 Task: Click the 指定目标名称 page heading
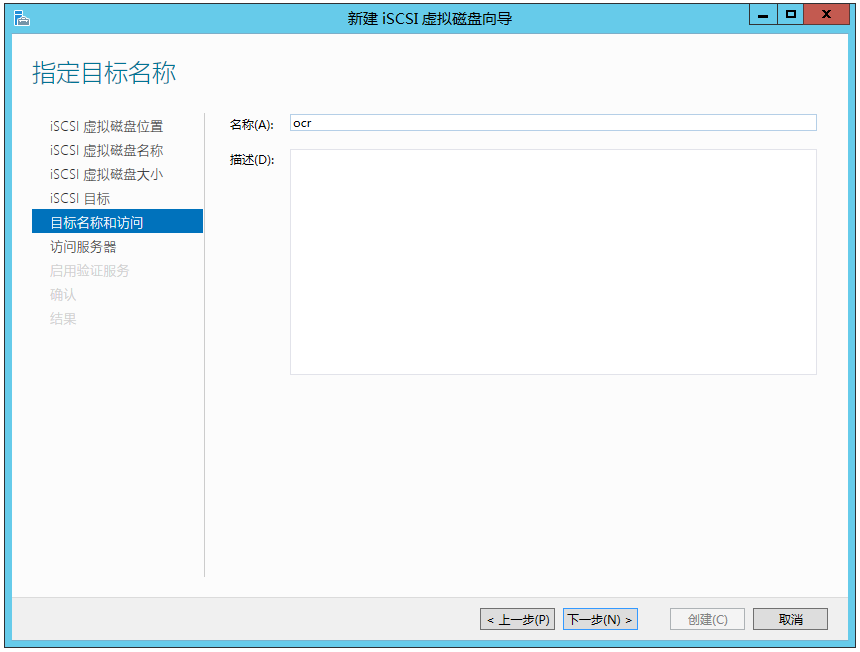point(104,73)
